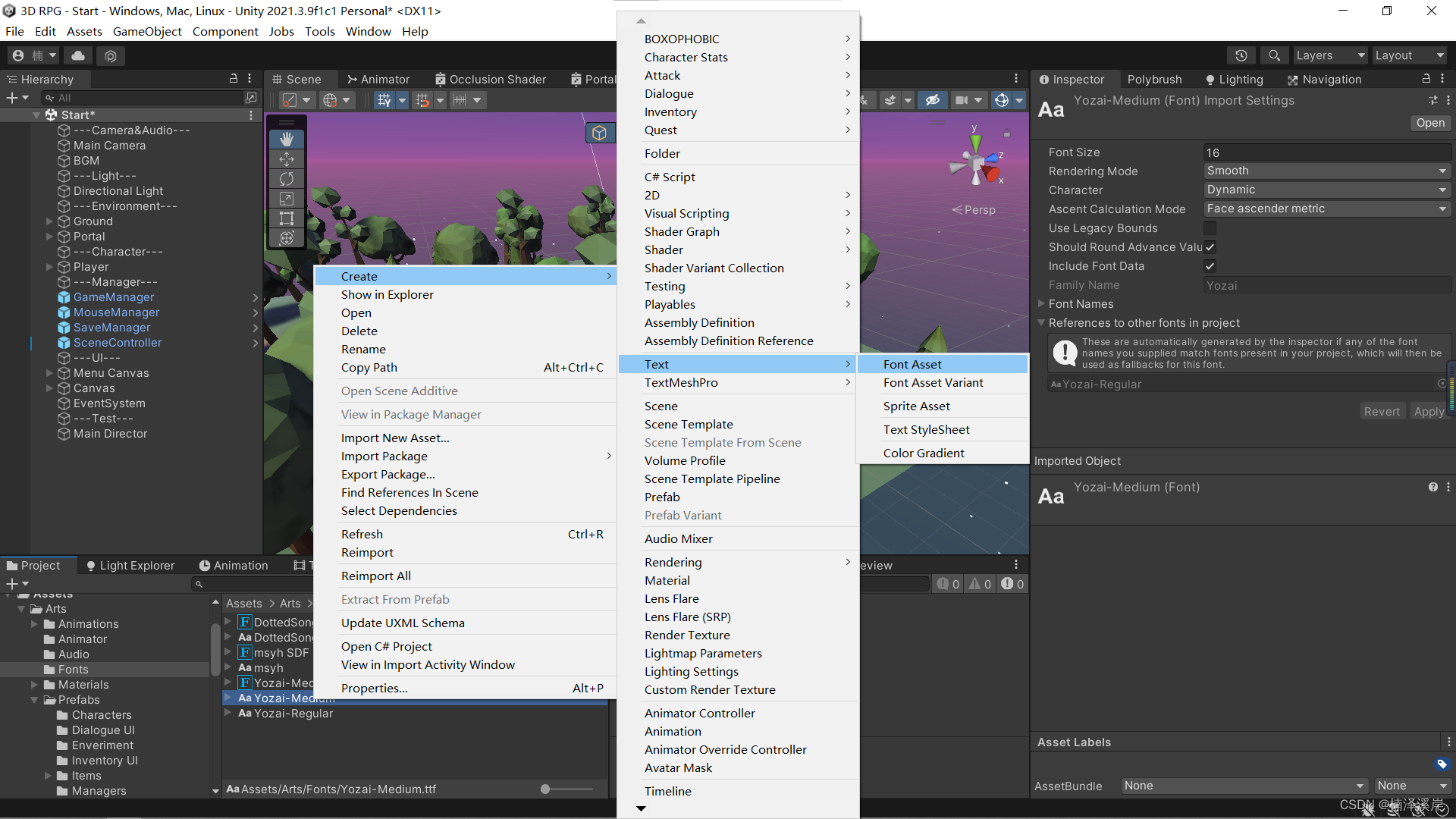Click the orange cube overlay icon
Screen dimensions: 1456x819
(599, 133)
